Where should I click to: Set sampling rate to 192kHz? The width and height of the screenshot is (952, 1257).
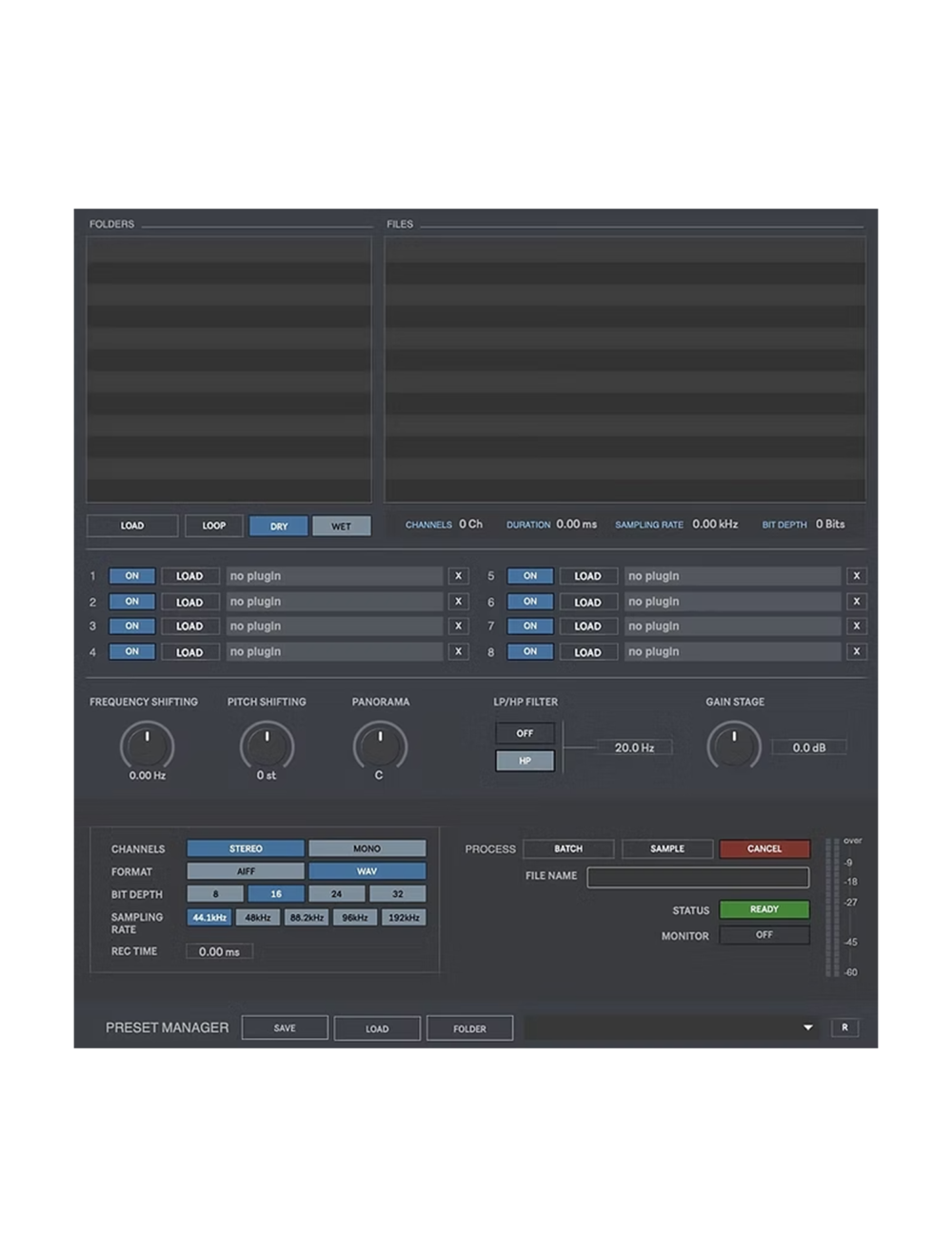point(404,917)
